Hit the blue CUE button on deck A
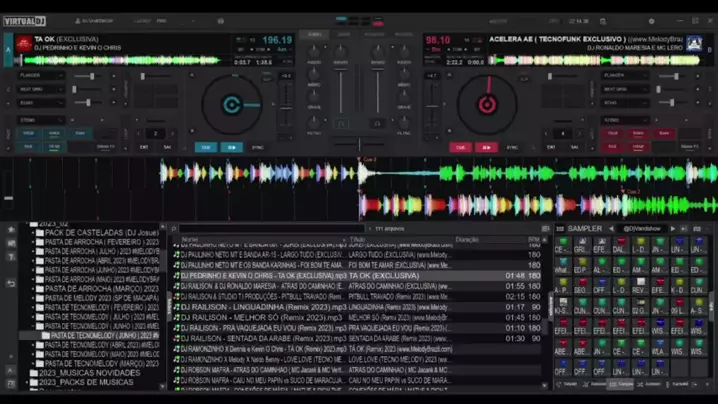Image resolution: width=718 pixels, height=404 pixels. [206, 147]
